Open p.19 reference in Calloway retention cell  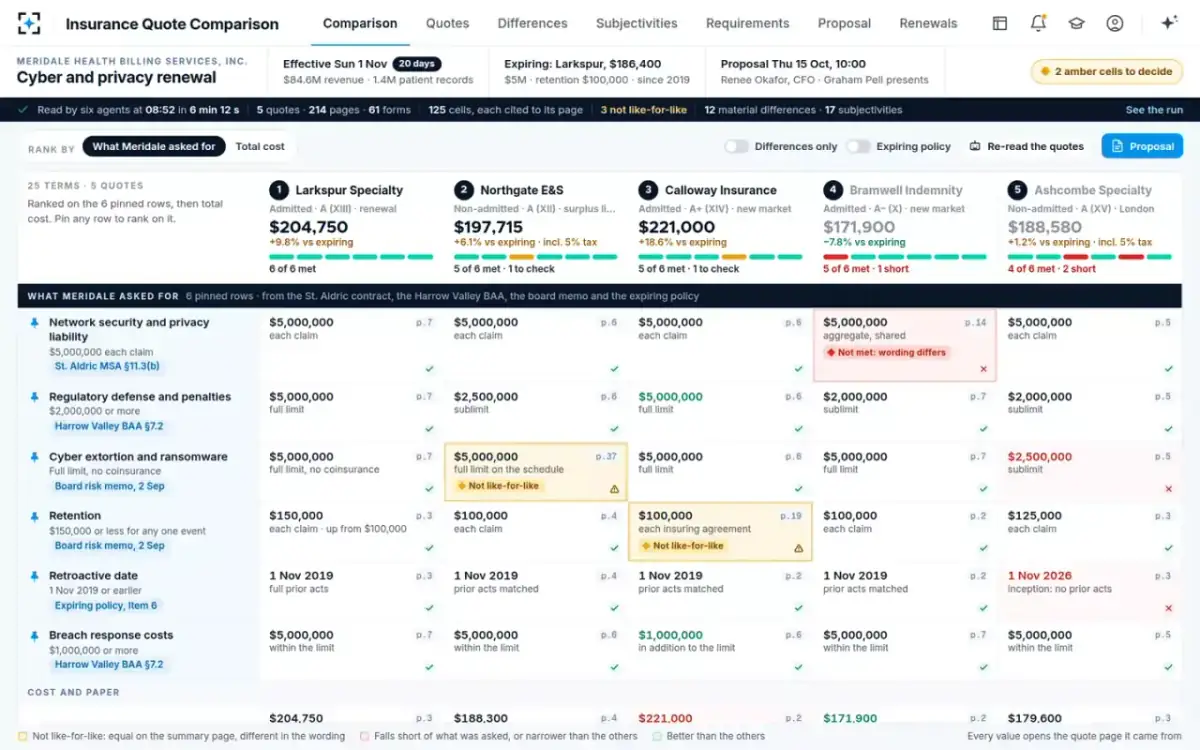click(x=791, y=516)
